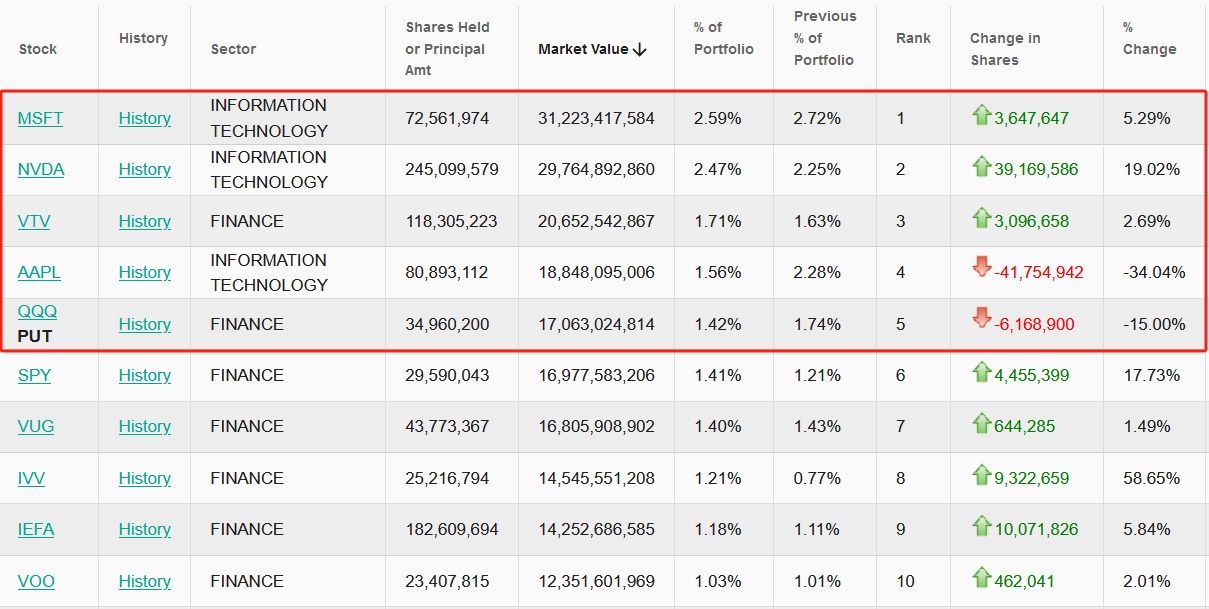View History for the SPY row
This screenshot has height=609, width=1209.
pos(144,375)
